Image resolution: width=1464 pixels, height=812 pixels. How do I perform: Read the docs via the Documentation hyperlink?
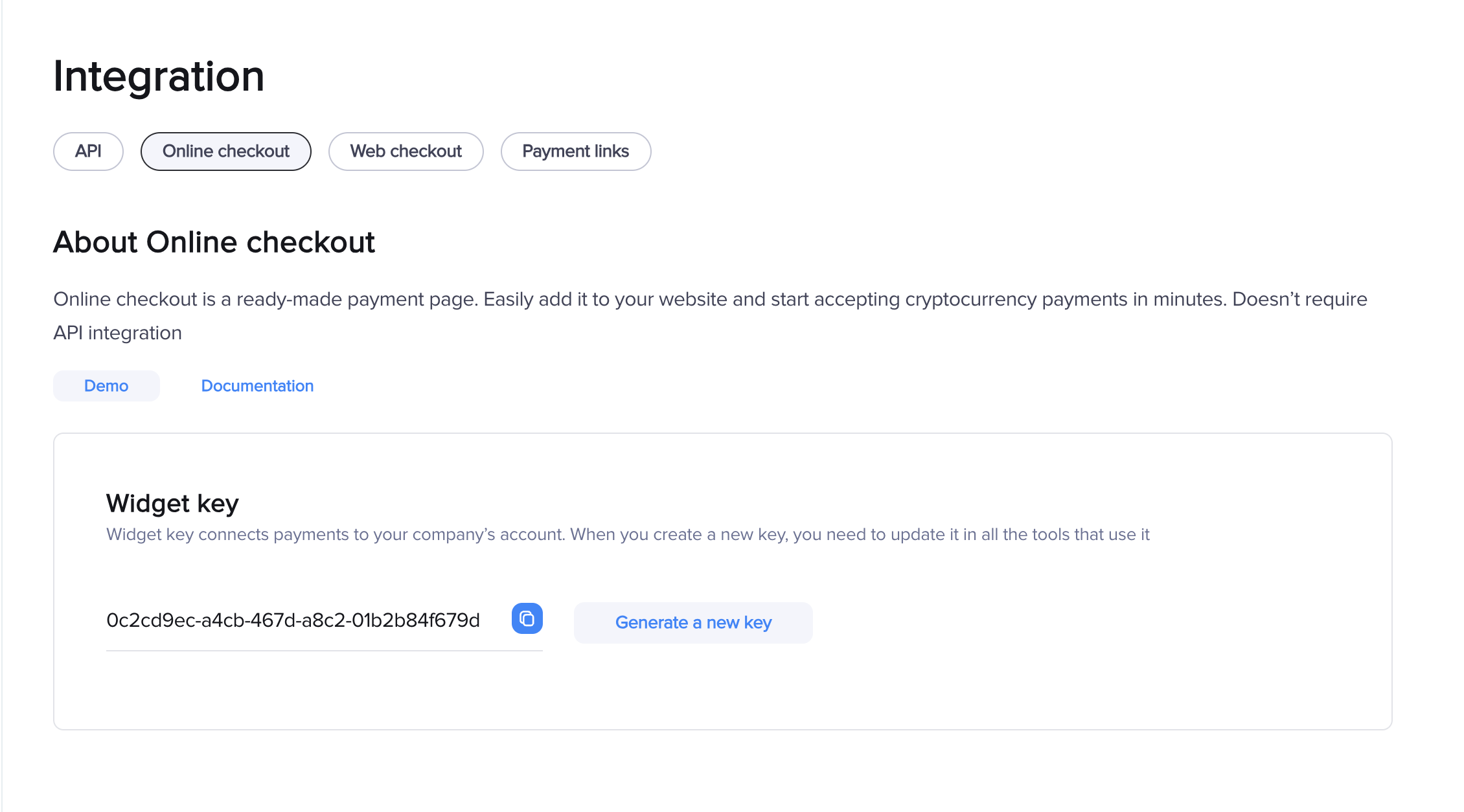[257, 386]
